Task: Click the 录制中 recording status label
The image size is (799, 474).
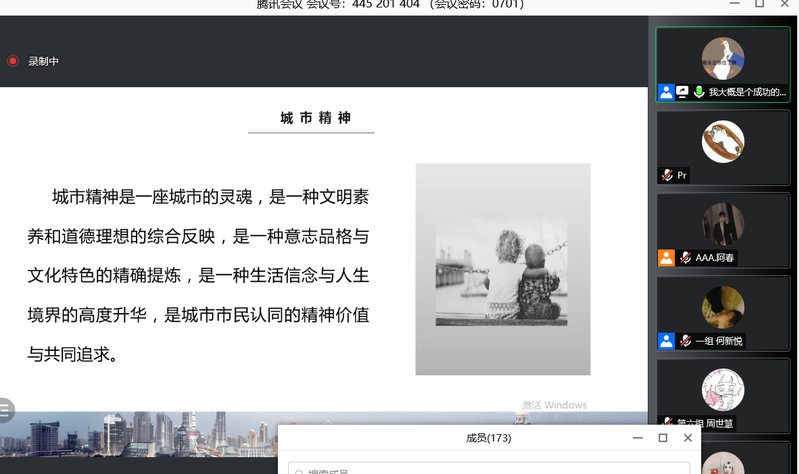Action: point(44,61)
